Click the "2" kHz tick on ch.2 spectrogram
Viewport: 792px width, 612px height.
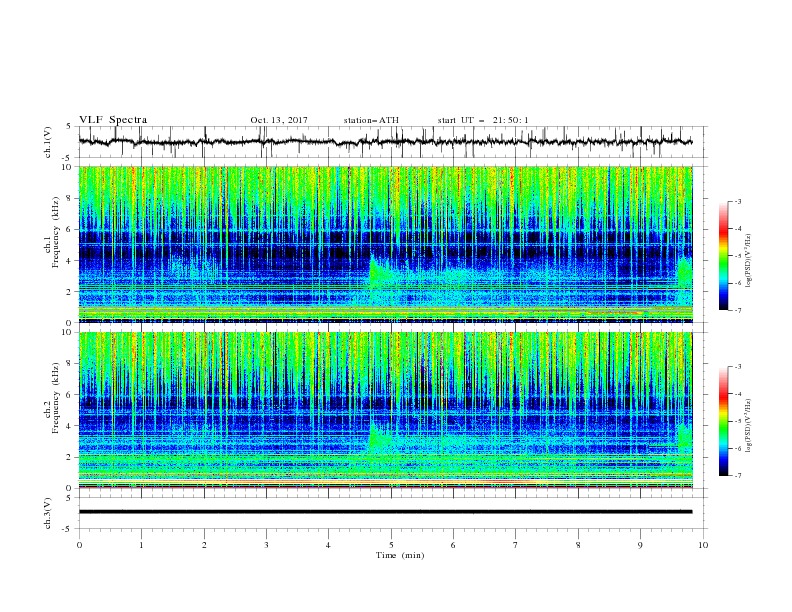tap(70, 457)
